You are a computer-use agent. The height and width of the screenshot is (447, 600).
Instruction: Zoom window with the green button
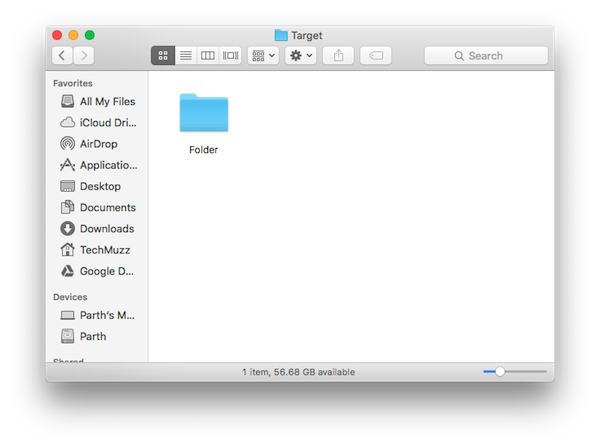[90, 35]
